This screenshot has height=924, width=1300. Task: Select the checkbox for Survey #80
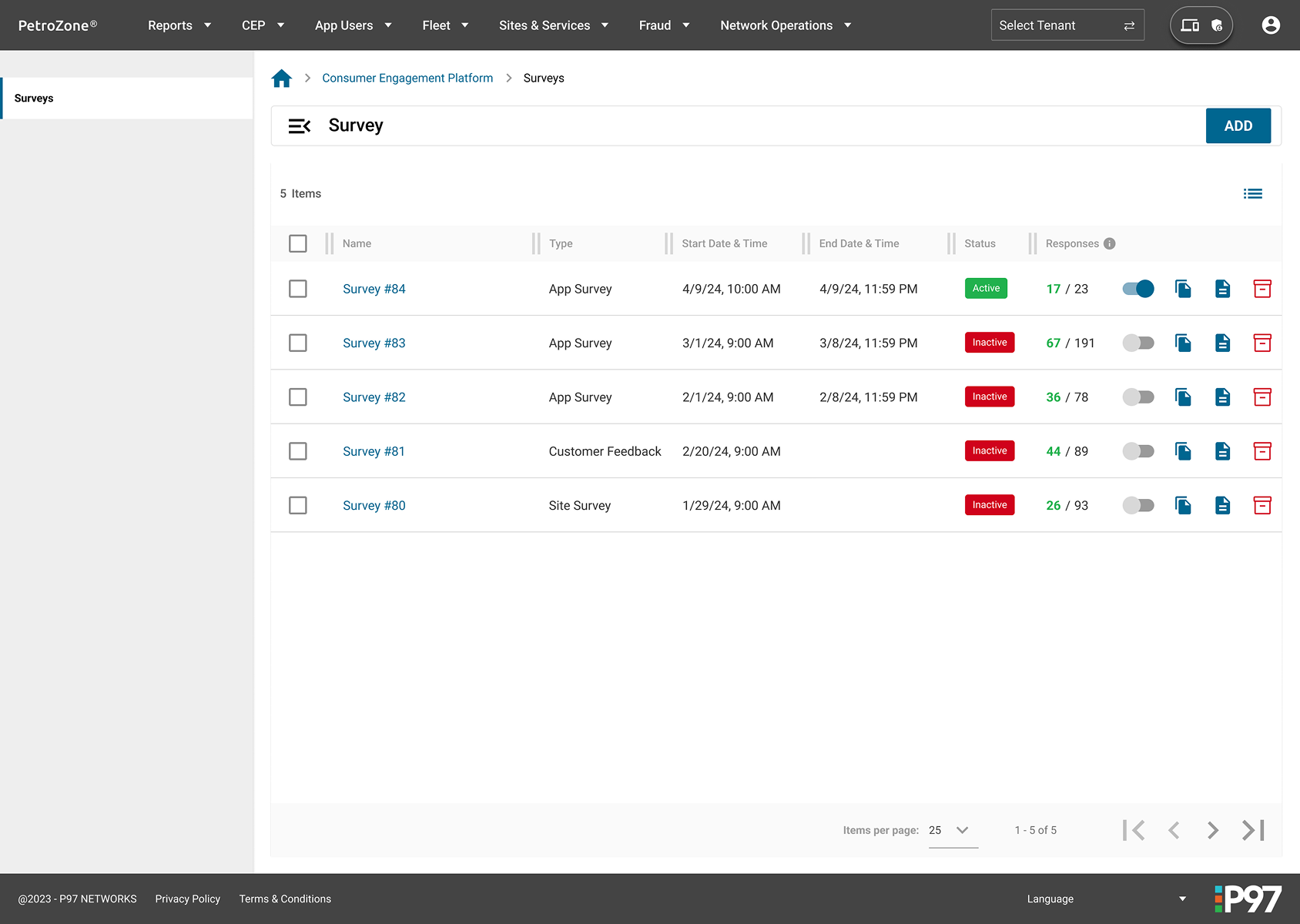(298, 506)
